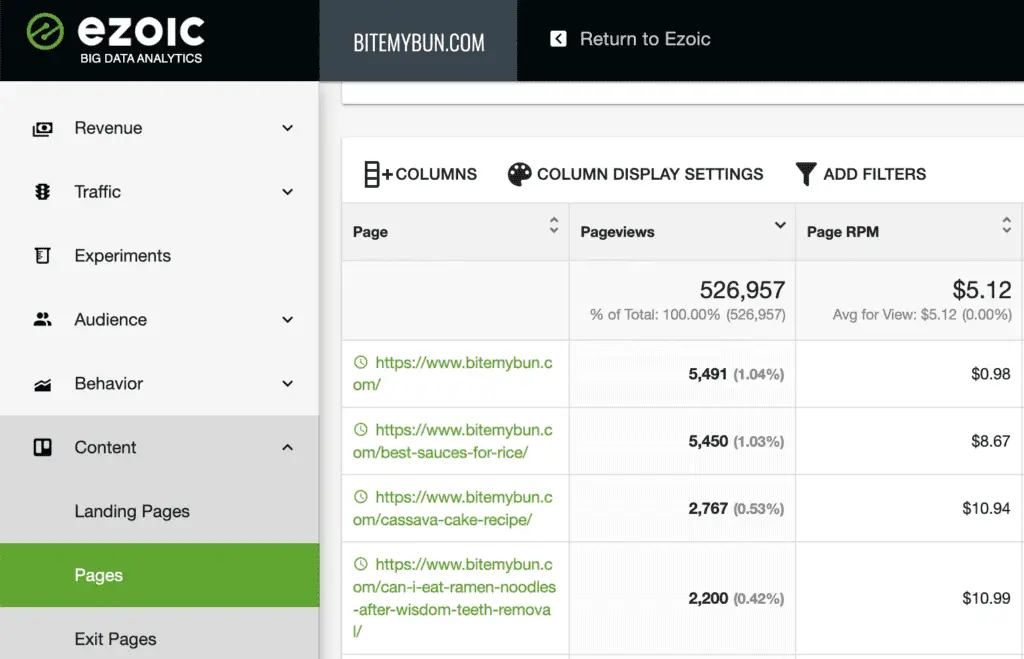Image resolution: width=1024 pixels, height=659 pixels.
Task: Sort table by Page RPM arrows
Action: pos(1006,225)
